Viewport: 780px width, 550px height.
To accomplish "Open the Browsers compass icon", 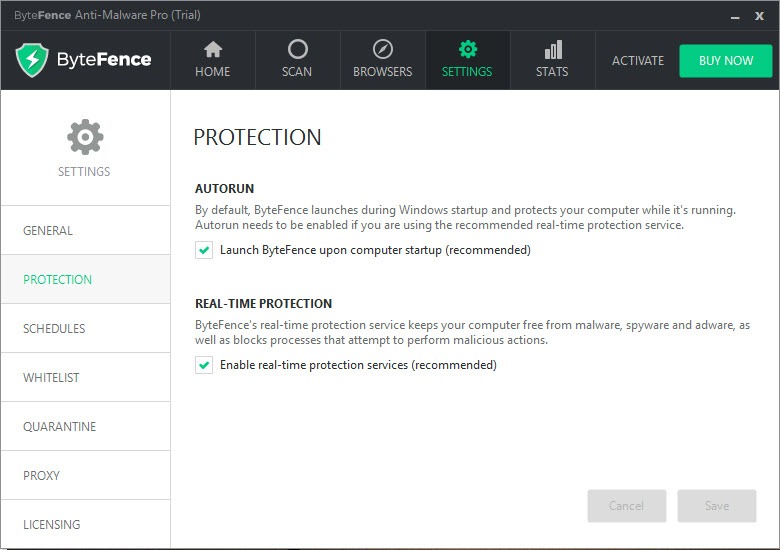I will pos(383,49).
